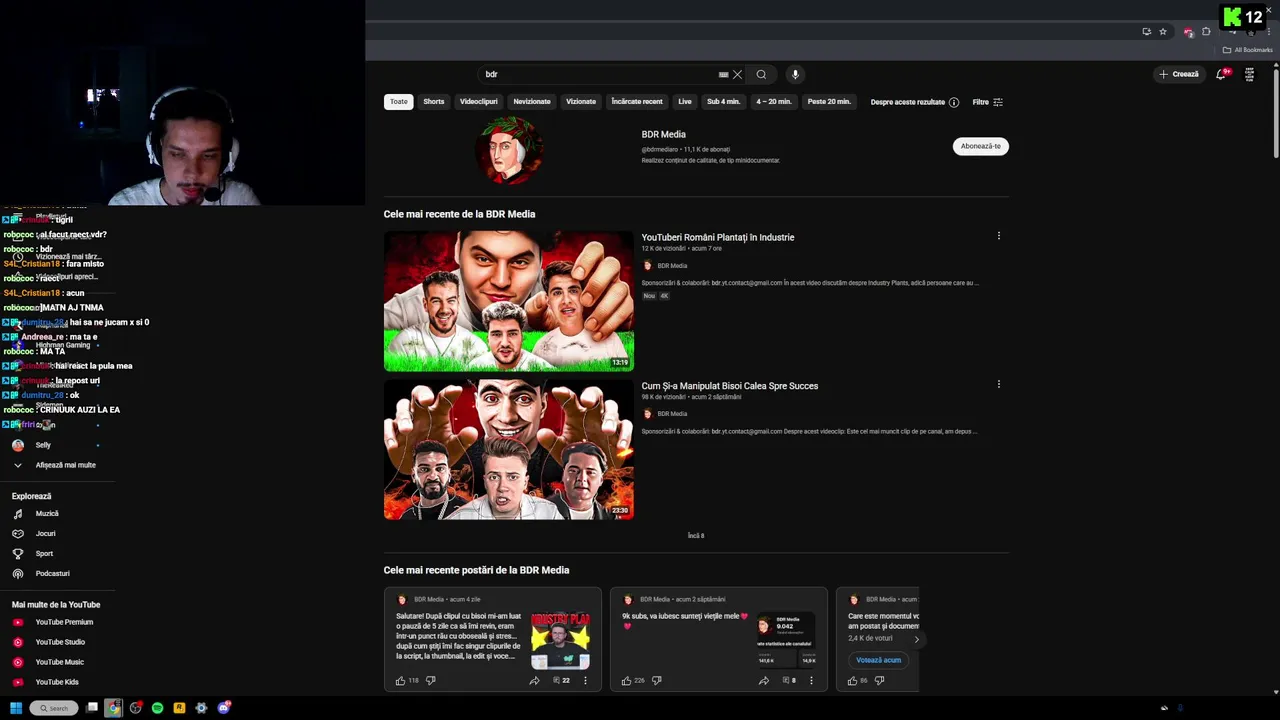This screenshot has width=1280, height=720.
Task: Subscribe with the Abonează-te button
Action: point(980,146)
